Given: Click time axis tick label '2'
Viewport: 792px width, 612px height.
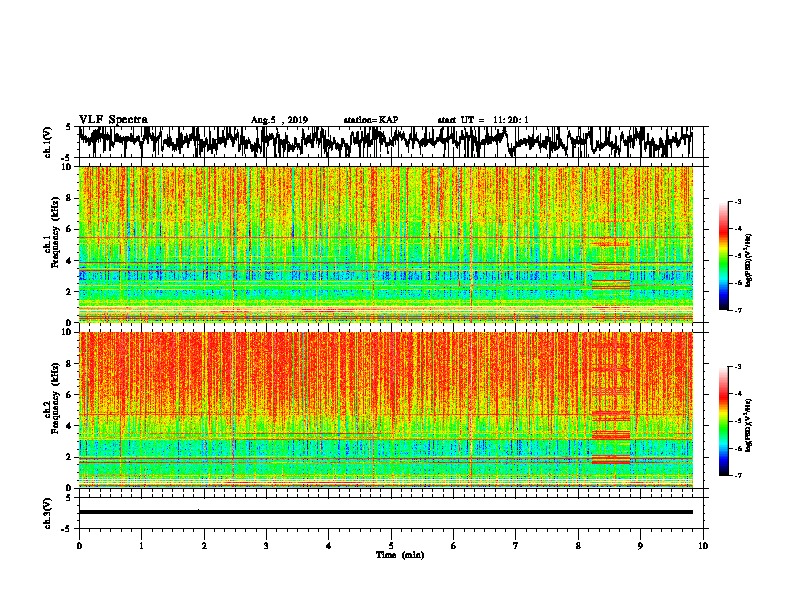Looking at the screenshot, I should [204, 546].
